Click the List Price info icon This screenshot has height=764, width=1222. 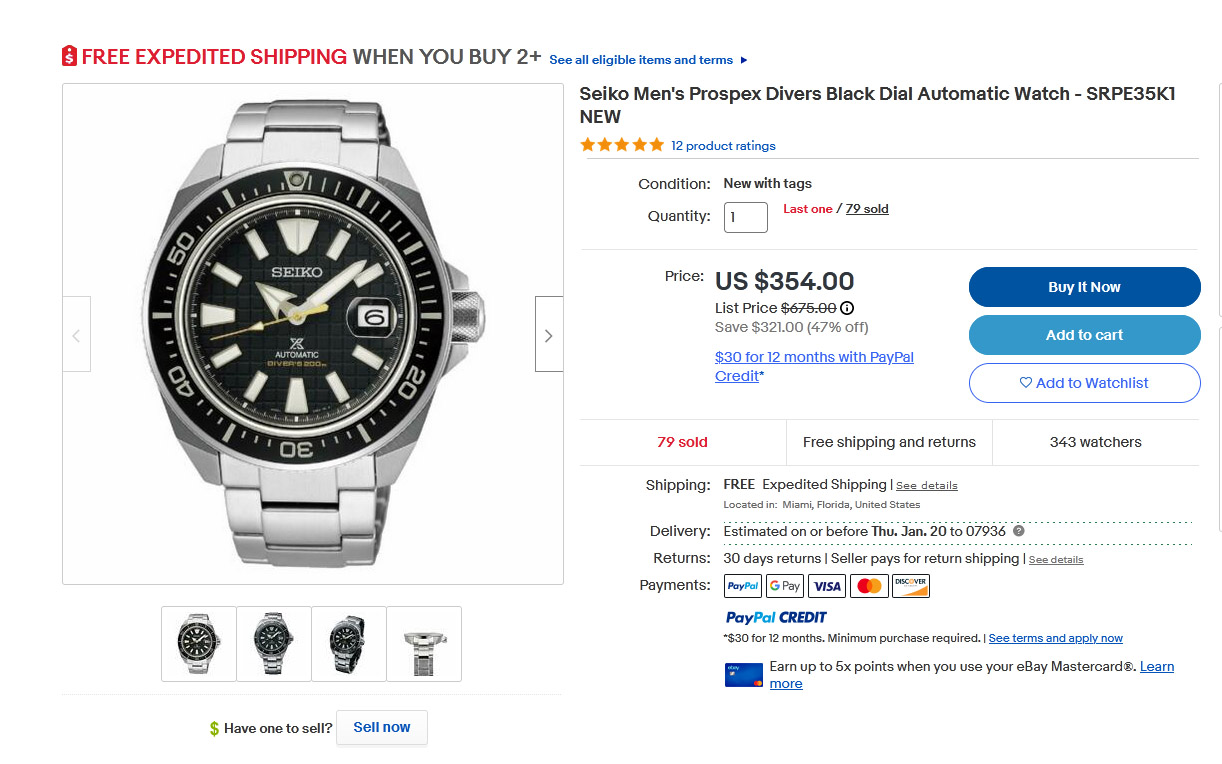pos(847,309)
